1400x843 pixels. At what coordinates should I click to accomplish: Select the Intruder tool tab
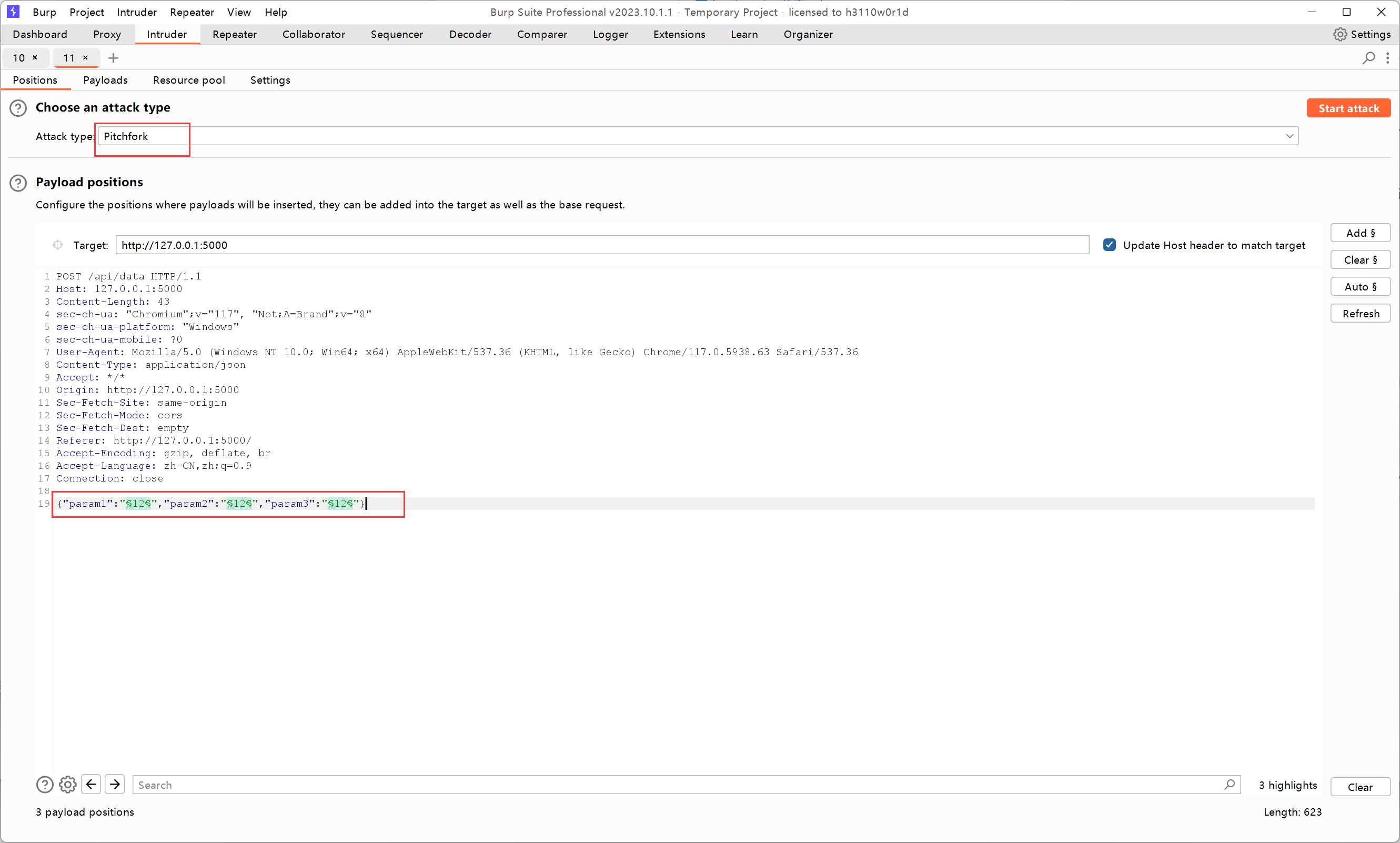pos(167,34)
